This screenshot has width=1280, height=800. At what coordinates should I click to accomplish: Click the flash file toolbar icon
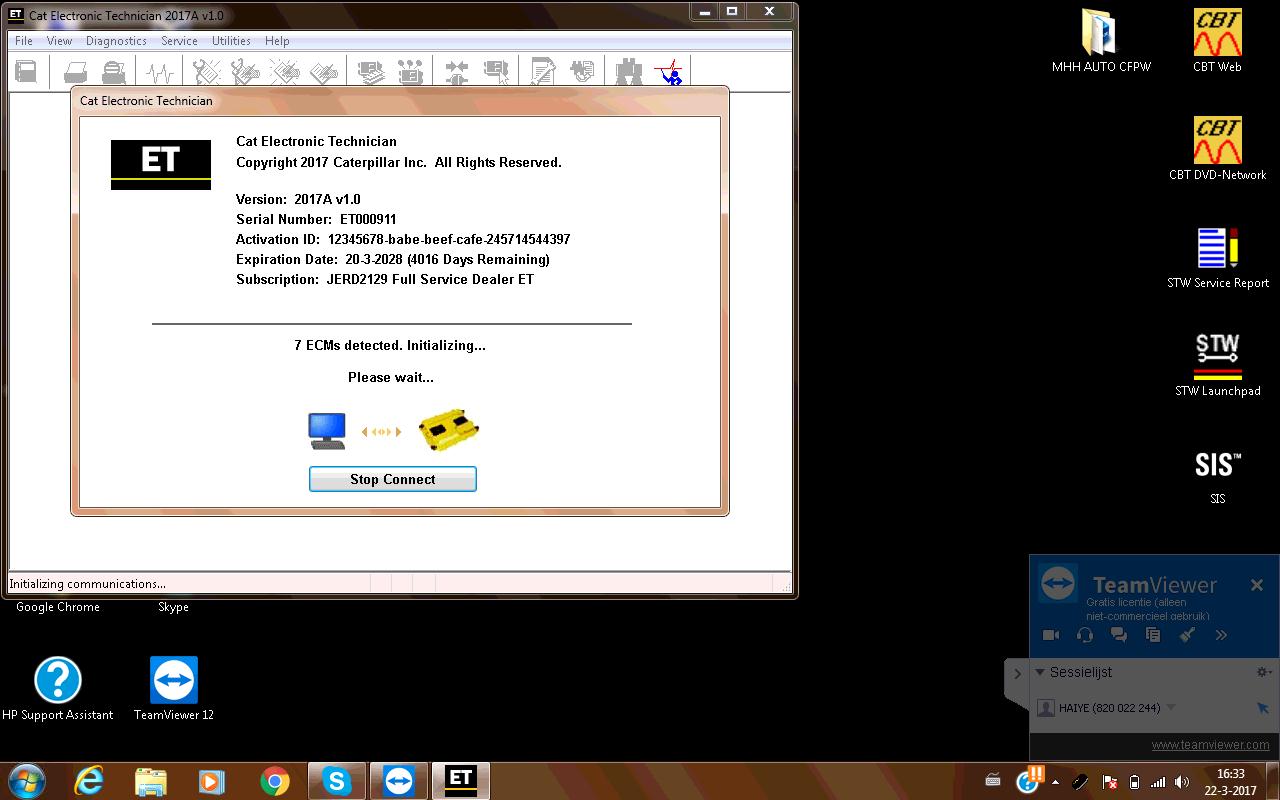[582, 72]
